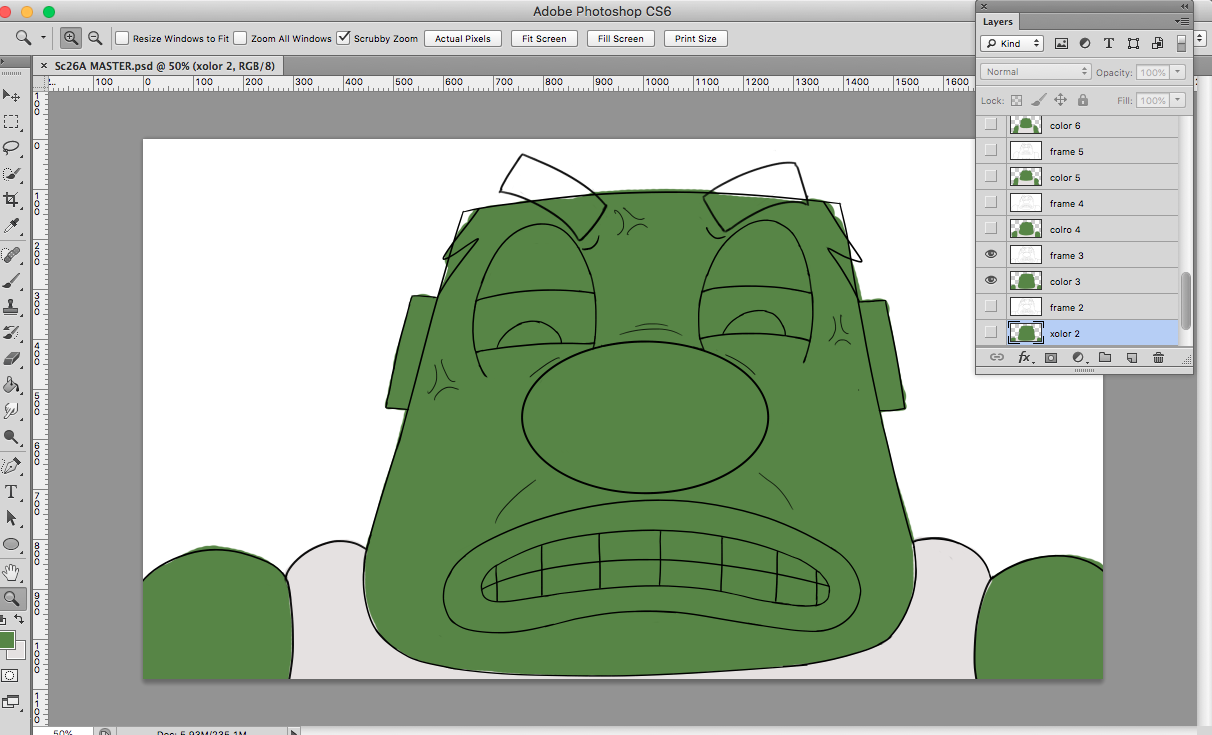
Task: Select the Pen tool
Action: (x=12, y=466)
